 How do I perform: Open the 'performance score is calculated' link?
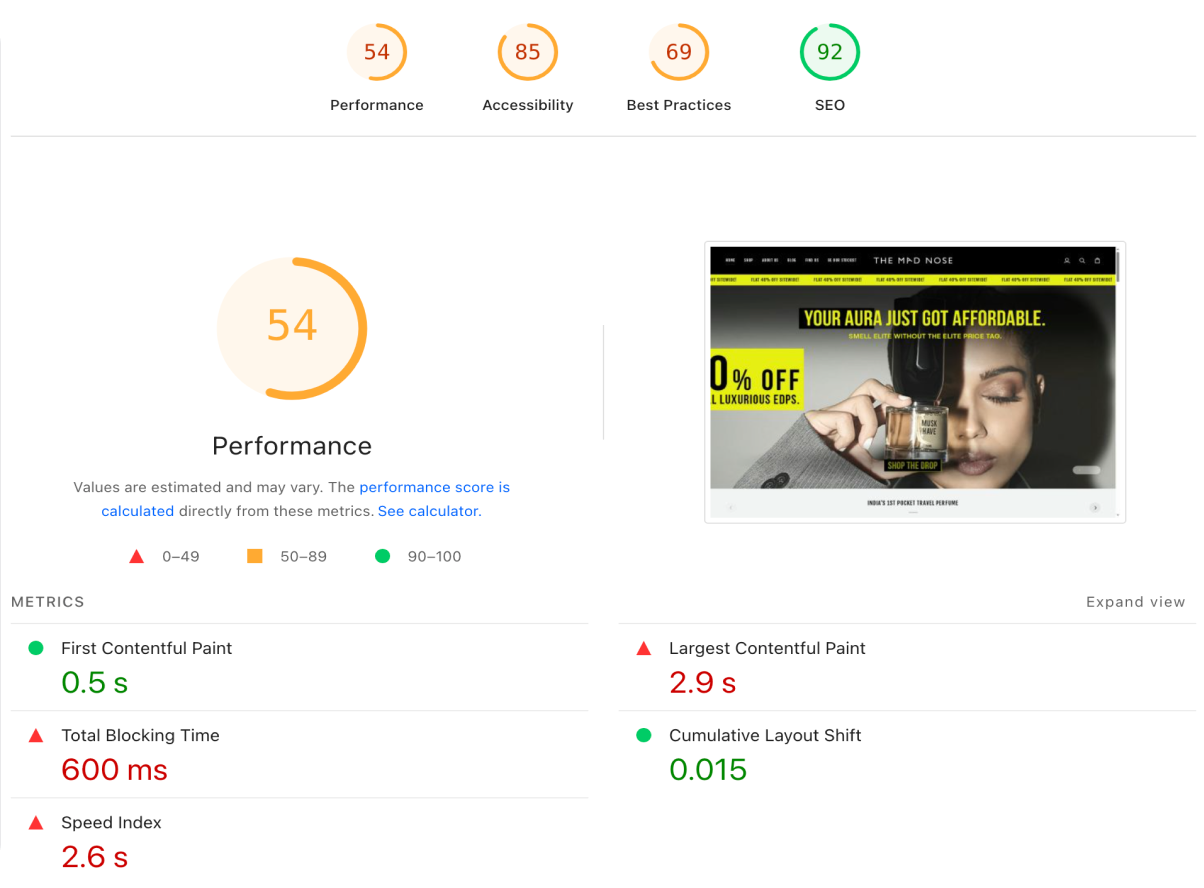tap(306, 499)
